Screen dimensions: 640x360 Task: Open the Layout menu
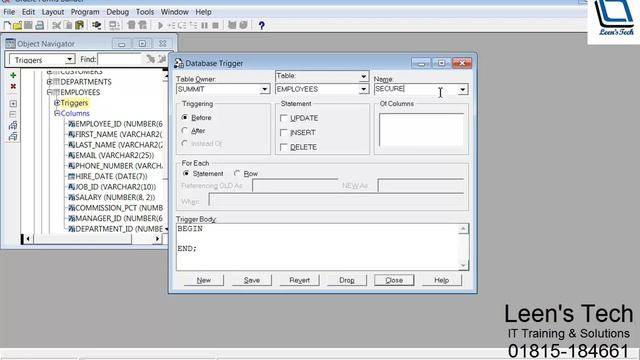pyautogui.click(x=53, y=12)
